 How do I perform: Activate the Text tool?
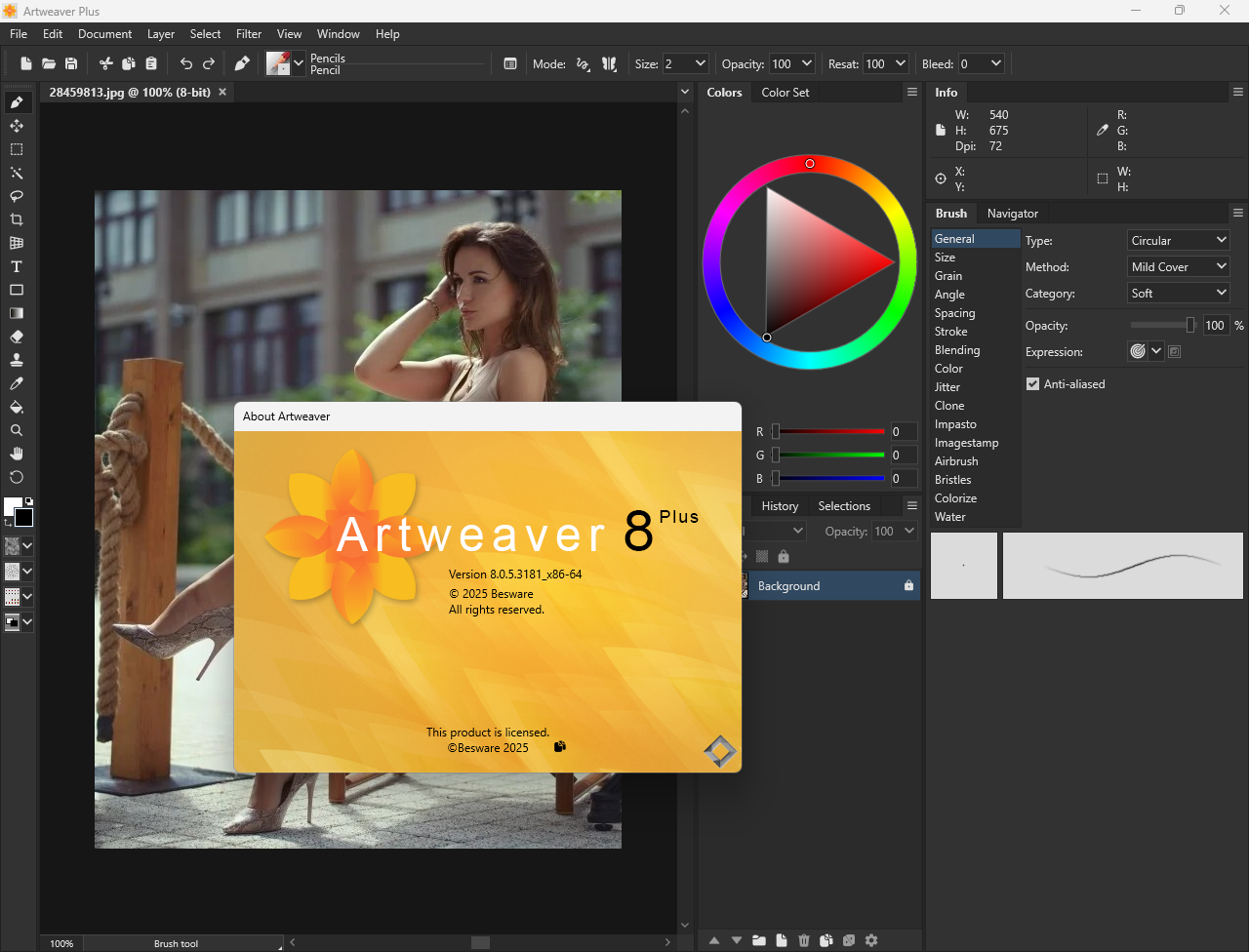(17, 266)
